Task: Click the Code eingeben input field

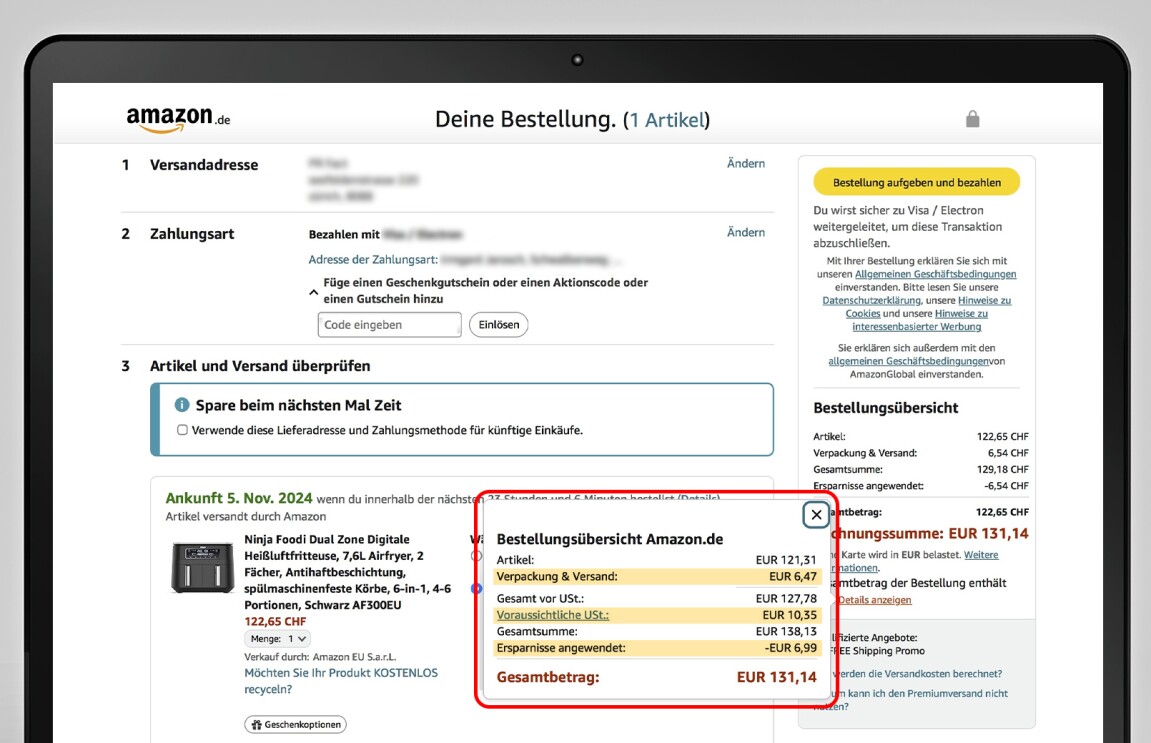Action: pos(389,325)
